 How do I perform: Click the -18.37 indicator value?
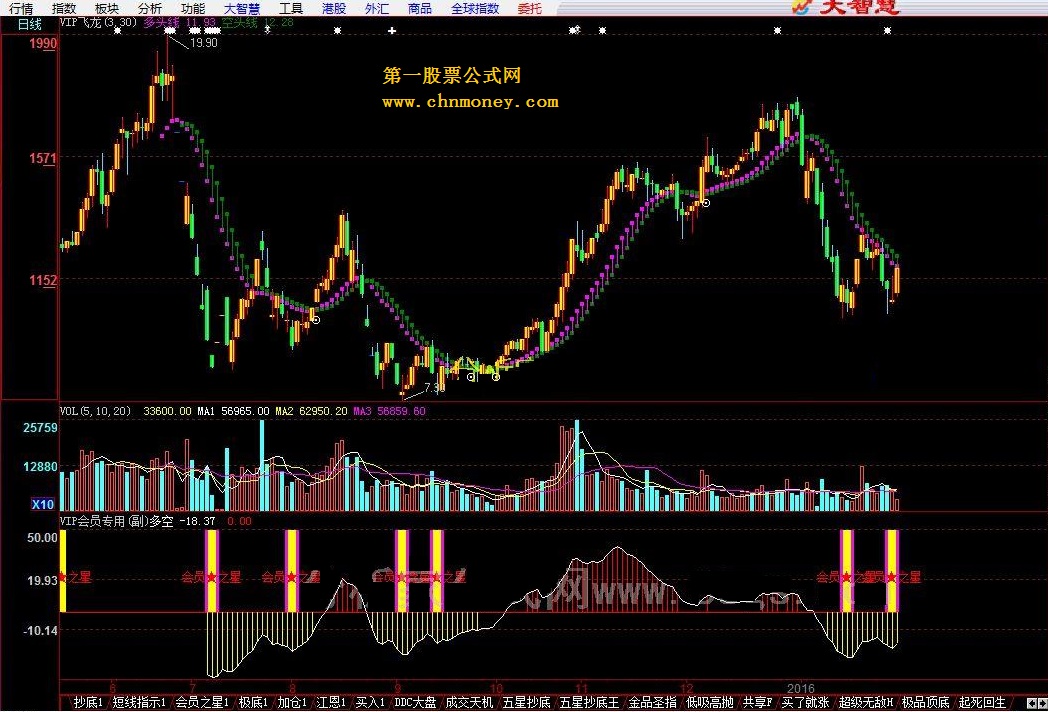click(x=198, y=521)
